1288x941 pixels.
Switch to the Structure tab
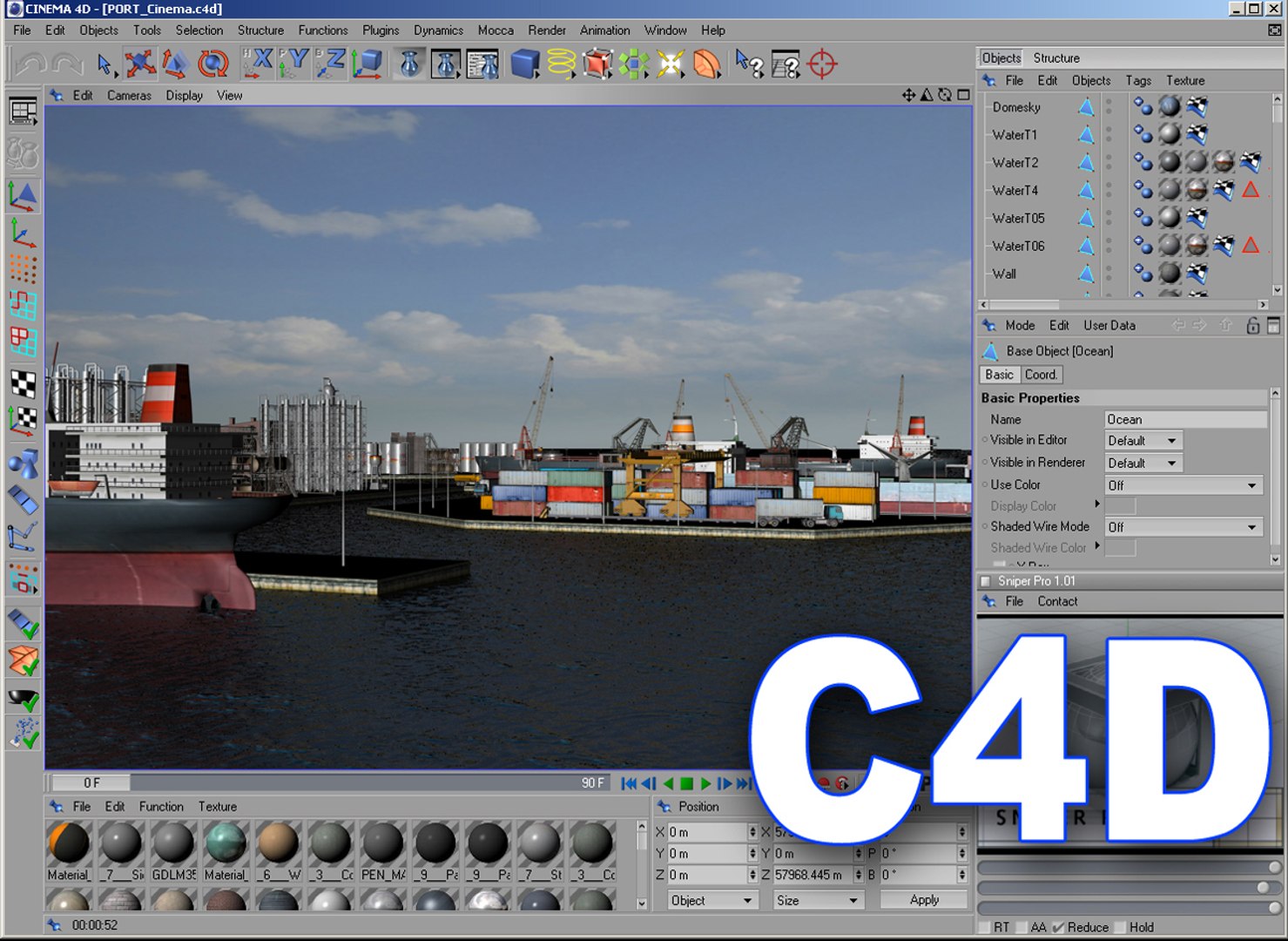click(1056, 58)
